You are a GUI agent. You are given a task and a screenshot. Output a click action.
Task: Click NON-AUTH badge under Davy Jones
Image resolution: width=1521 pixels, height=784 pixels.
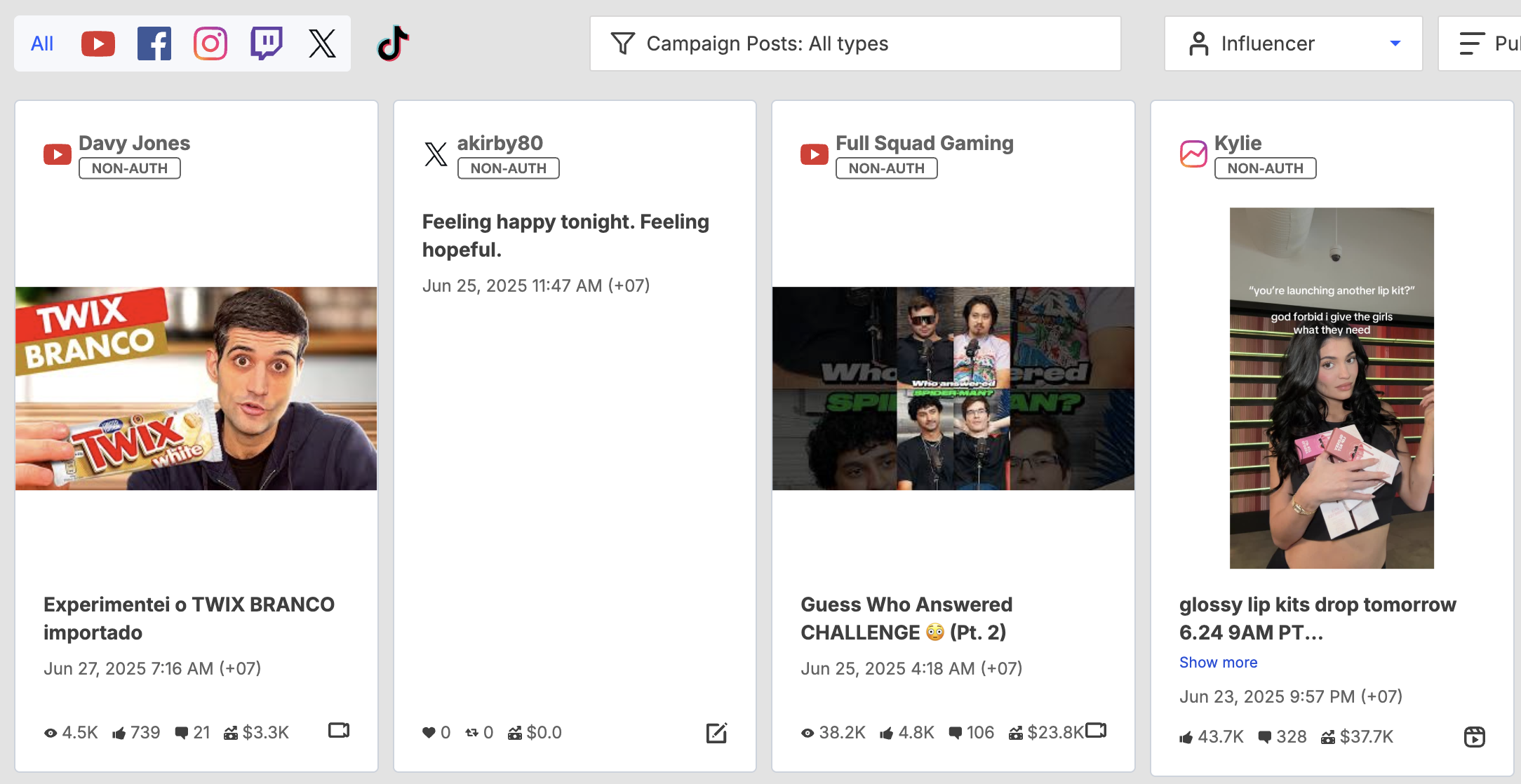(x=130, y=168)
